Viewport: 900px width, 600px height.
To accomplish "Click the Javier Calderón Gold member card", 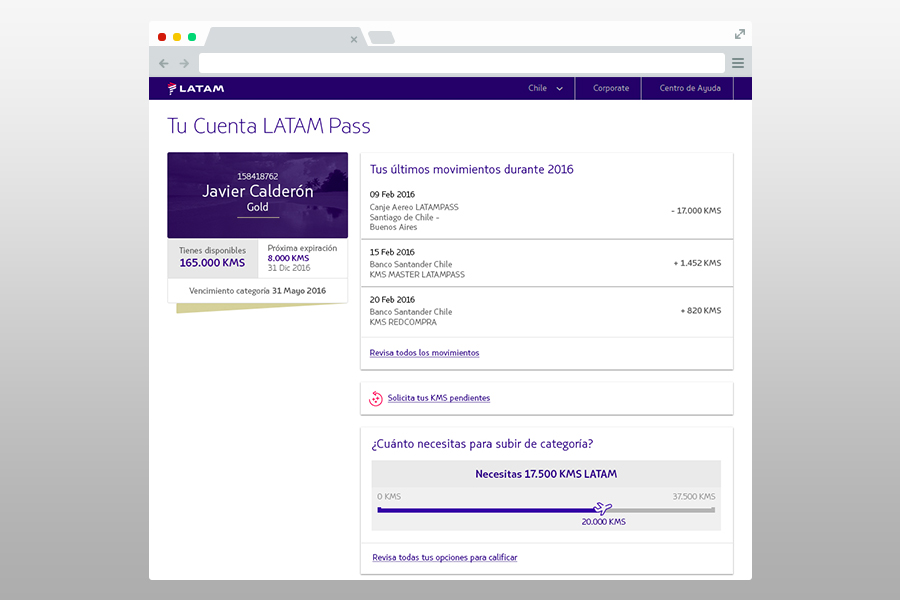I will [258, 195].
